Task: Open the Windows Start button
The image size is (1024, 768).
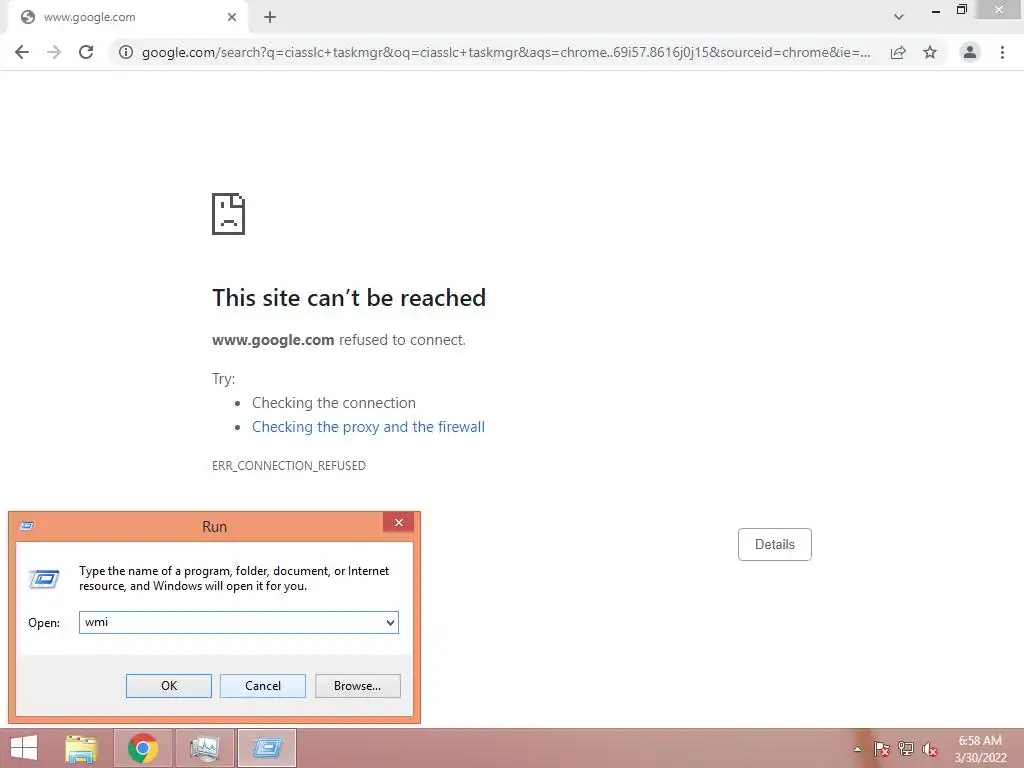Action: (24, 748)
